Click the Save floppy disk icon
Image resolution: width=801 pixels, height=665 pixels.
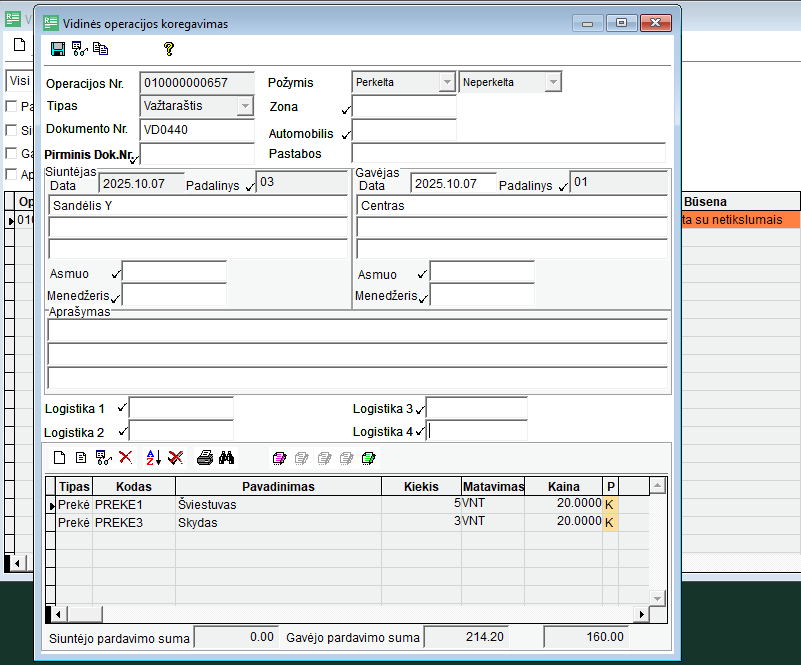57,48
